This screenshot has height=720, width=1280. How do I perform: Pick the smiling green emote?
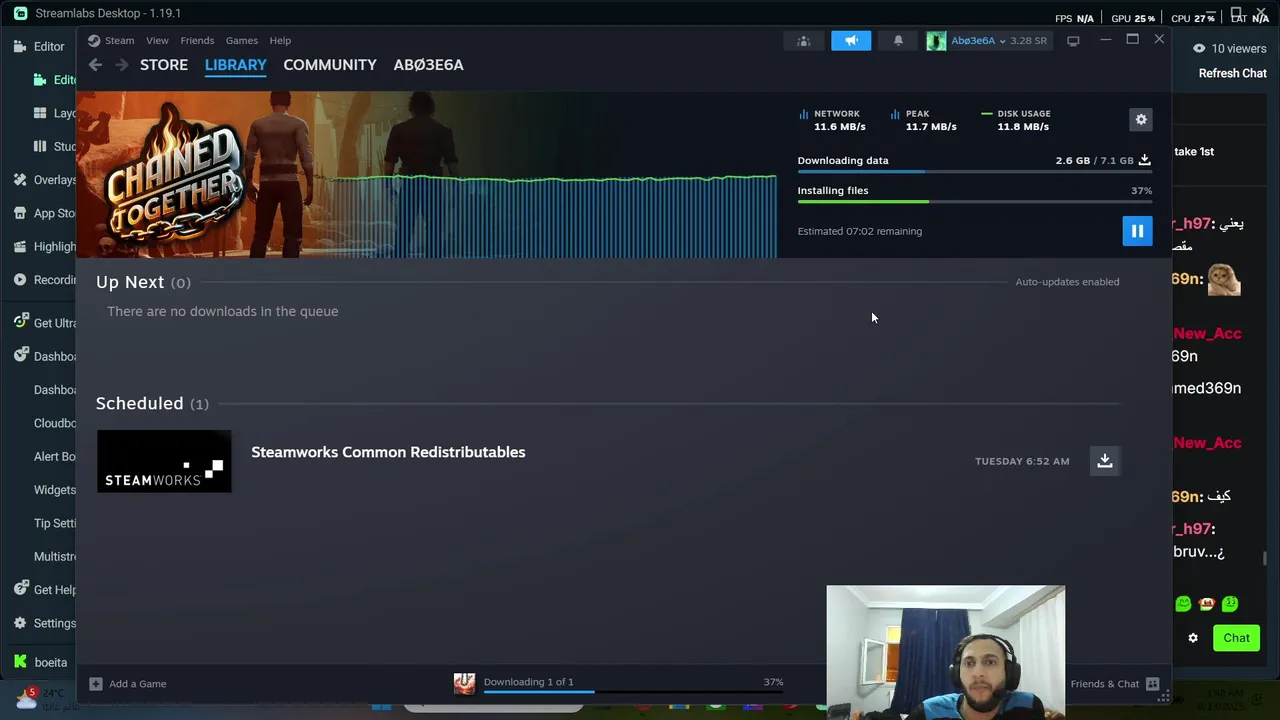pos(1183,604)
